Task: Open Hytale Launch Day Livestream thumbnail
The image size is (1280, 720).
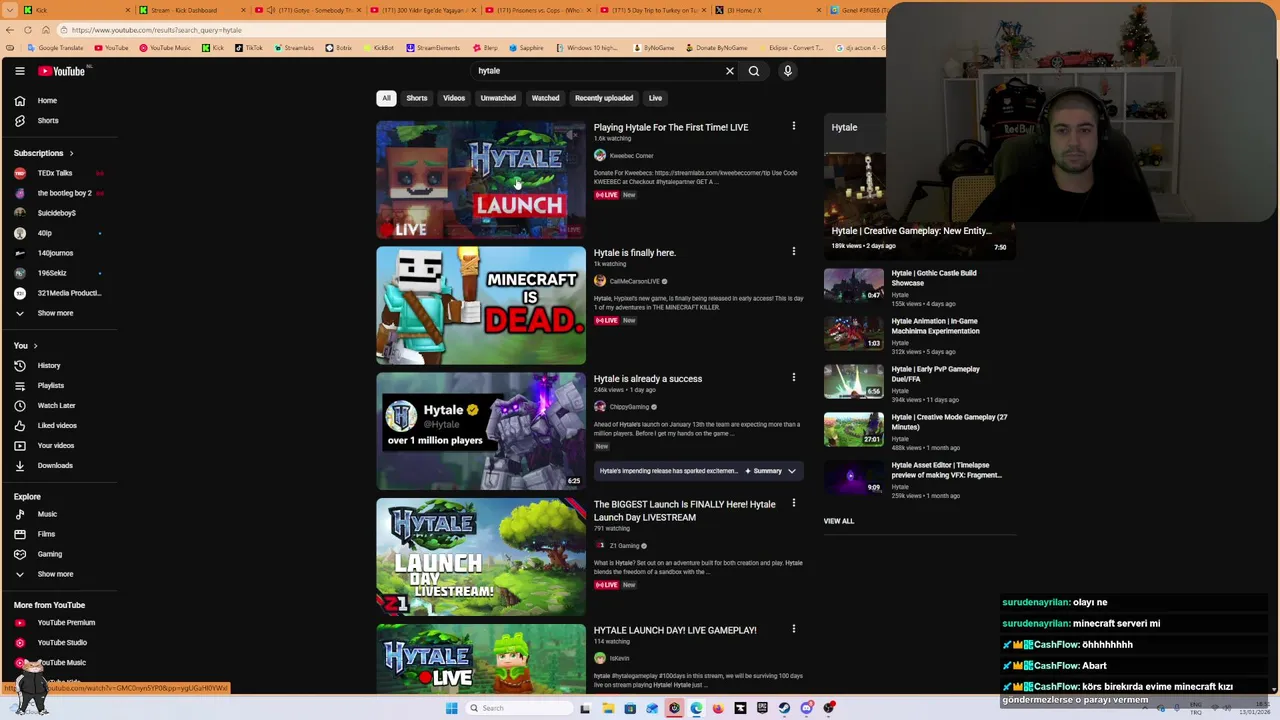Action: coord(481,557)
